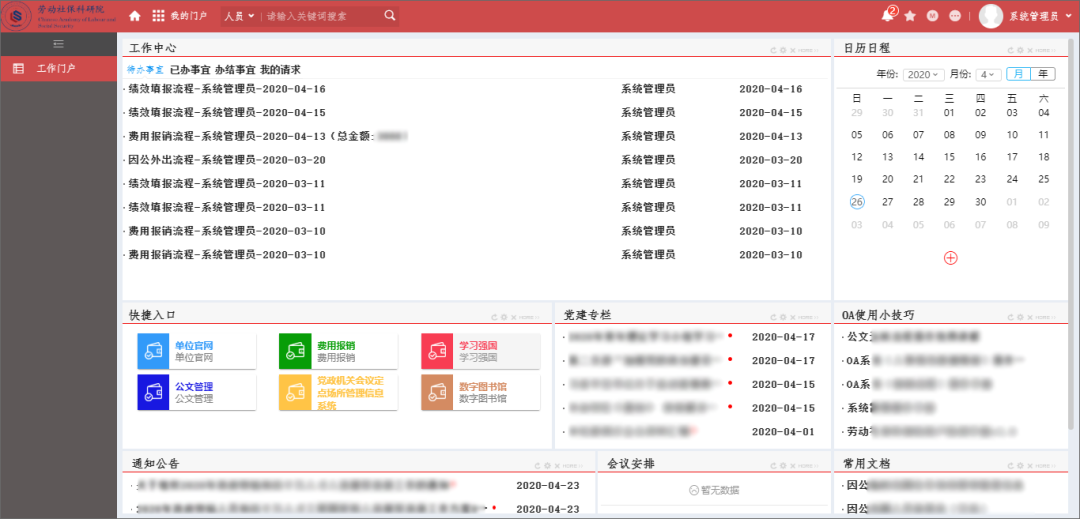Close the 工作中心 panel with its X icon
The height and width of the screenshot is (519, 1080).
[792, 50]
